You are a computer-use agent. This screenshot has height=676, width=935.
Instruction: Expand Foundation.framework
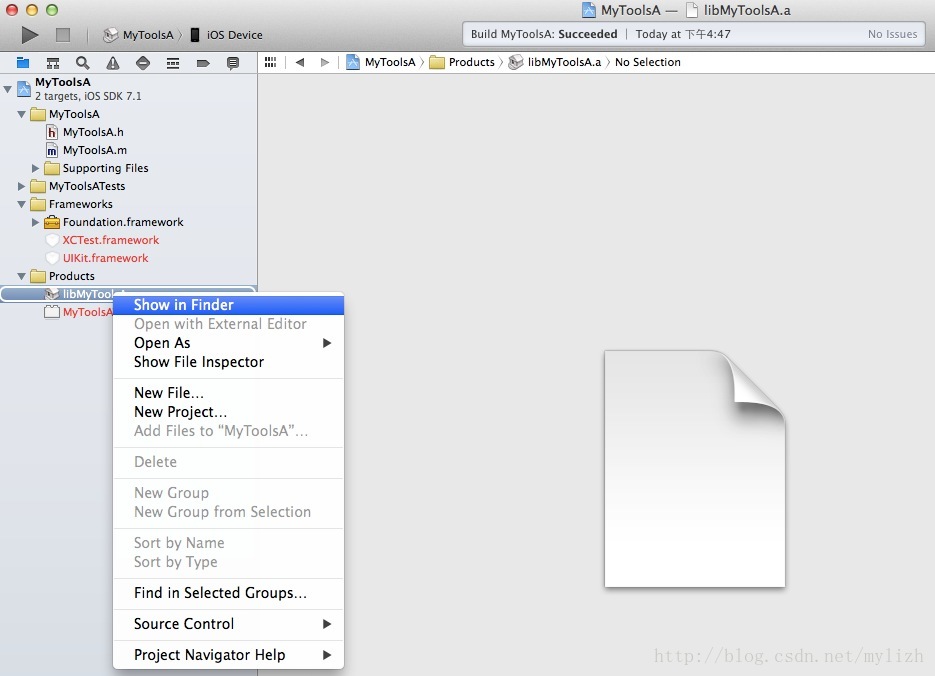tap(35, 222)
